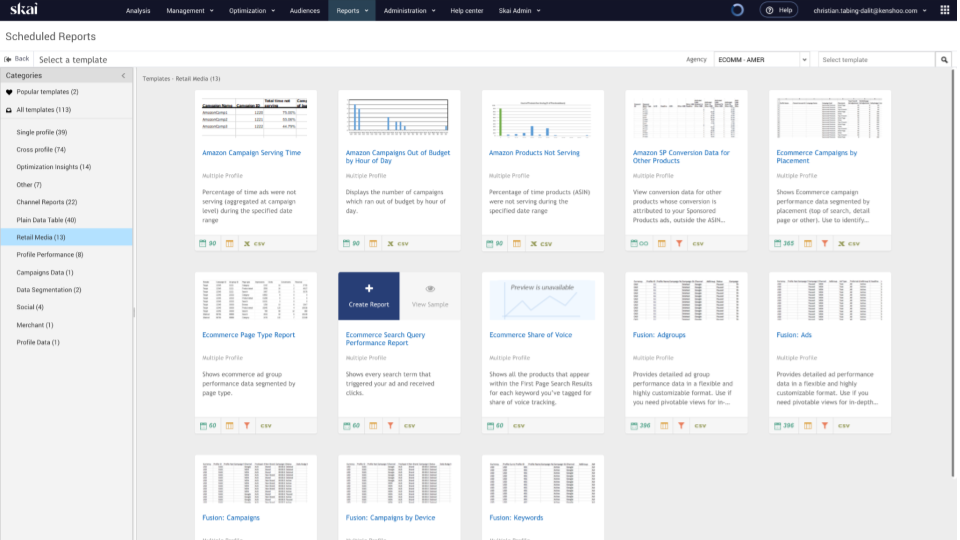Click the heart icon beside Popular templates

[x=9, y=92]
